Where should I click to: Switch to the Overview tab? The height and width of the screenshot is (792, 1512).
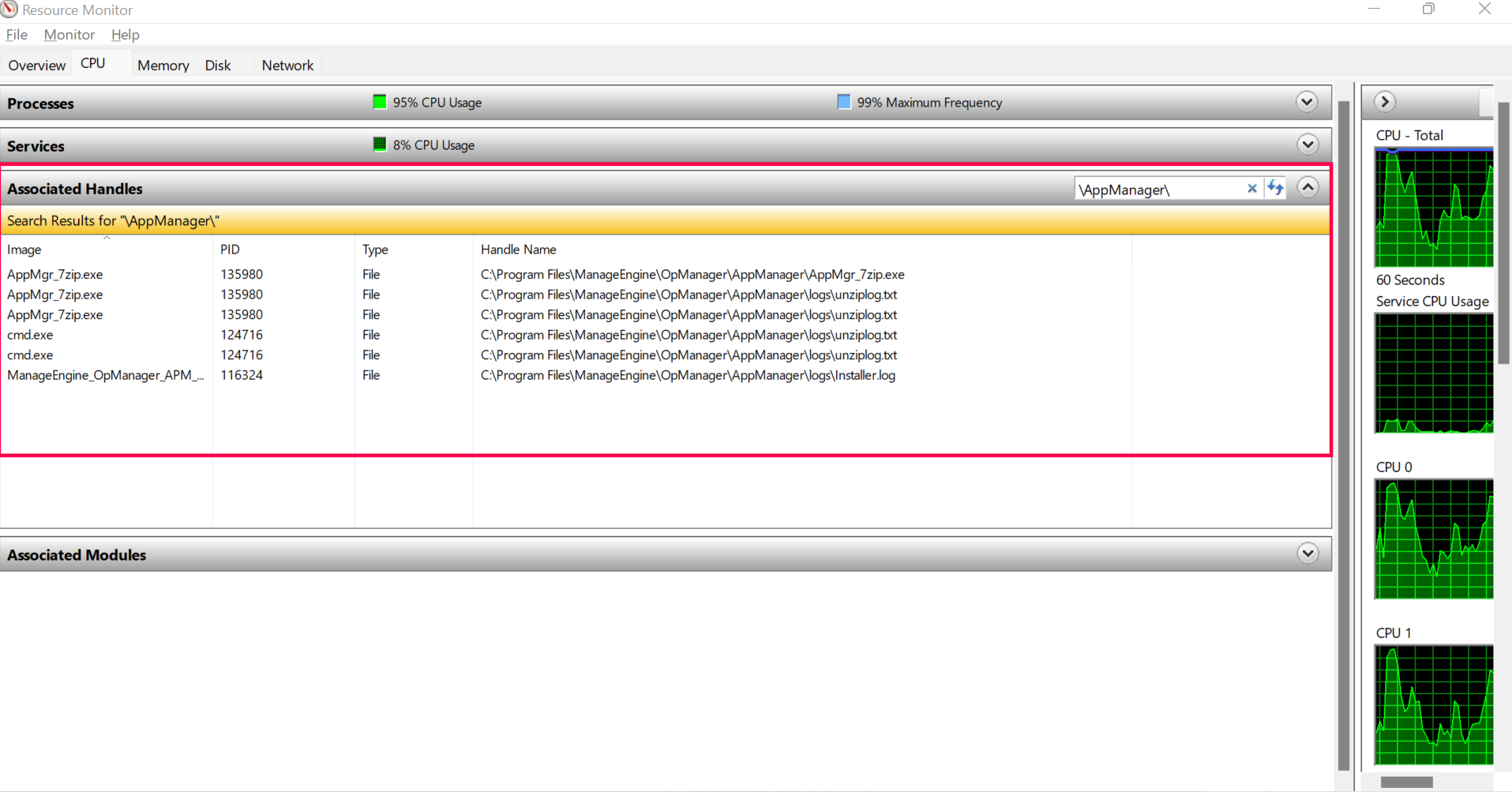[36, 66]
